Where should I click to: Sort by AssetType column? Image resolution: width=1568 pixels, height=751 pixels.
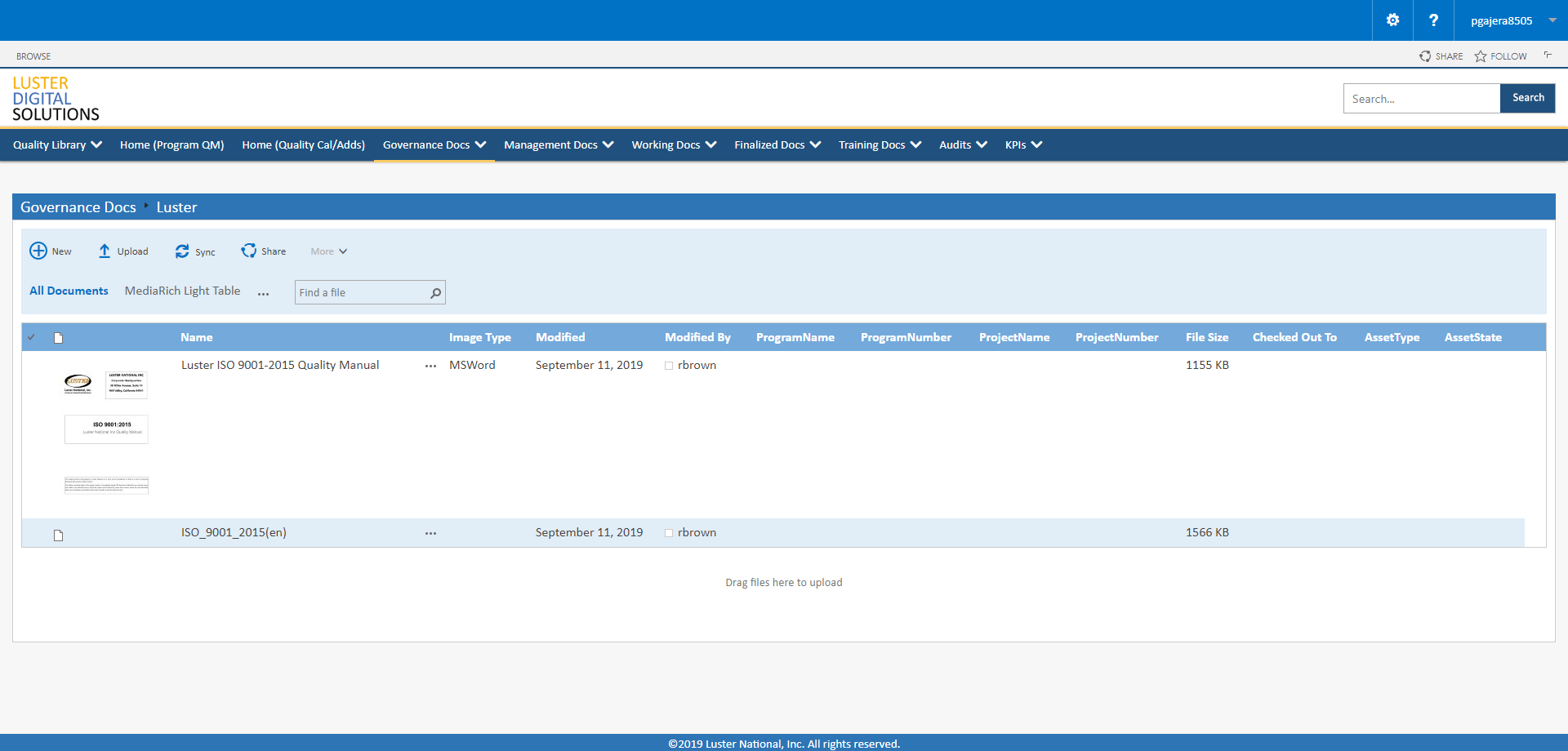pyautogui.click(x=1392, y=337)
